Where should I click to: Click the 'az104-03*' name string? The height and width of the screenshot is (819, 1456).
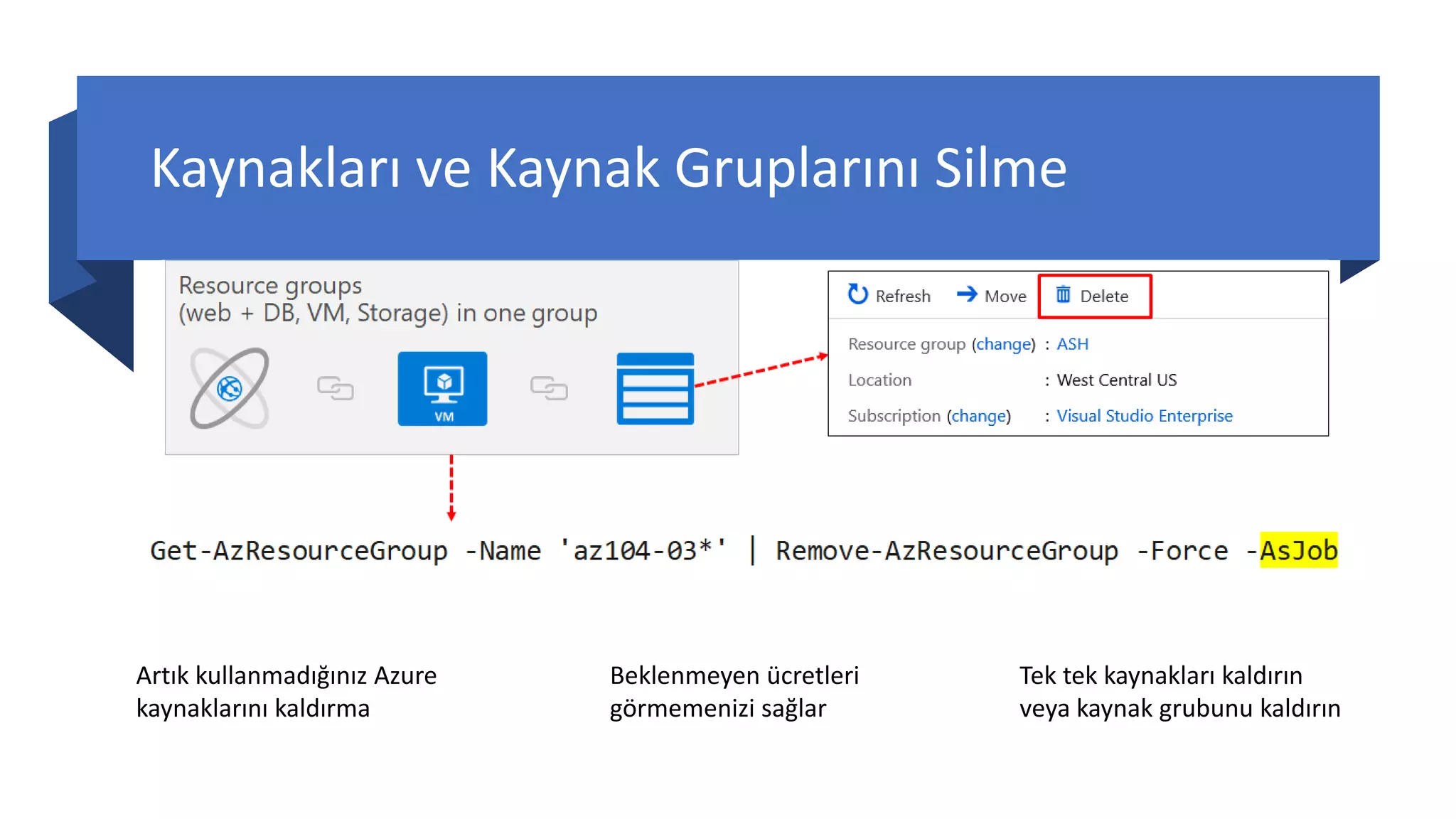pyautogui.click(x=643, y=551)
